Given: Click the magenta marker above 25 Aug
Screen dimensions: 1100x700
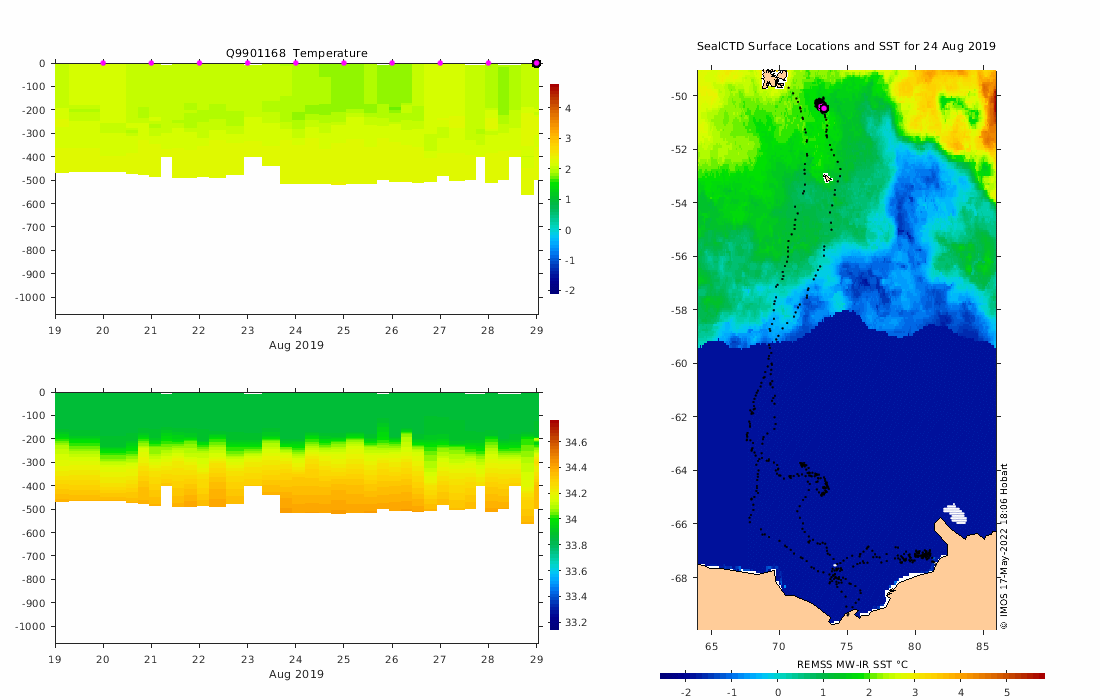Looking at the screenshot, I should (x=344, y=63).
